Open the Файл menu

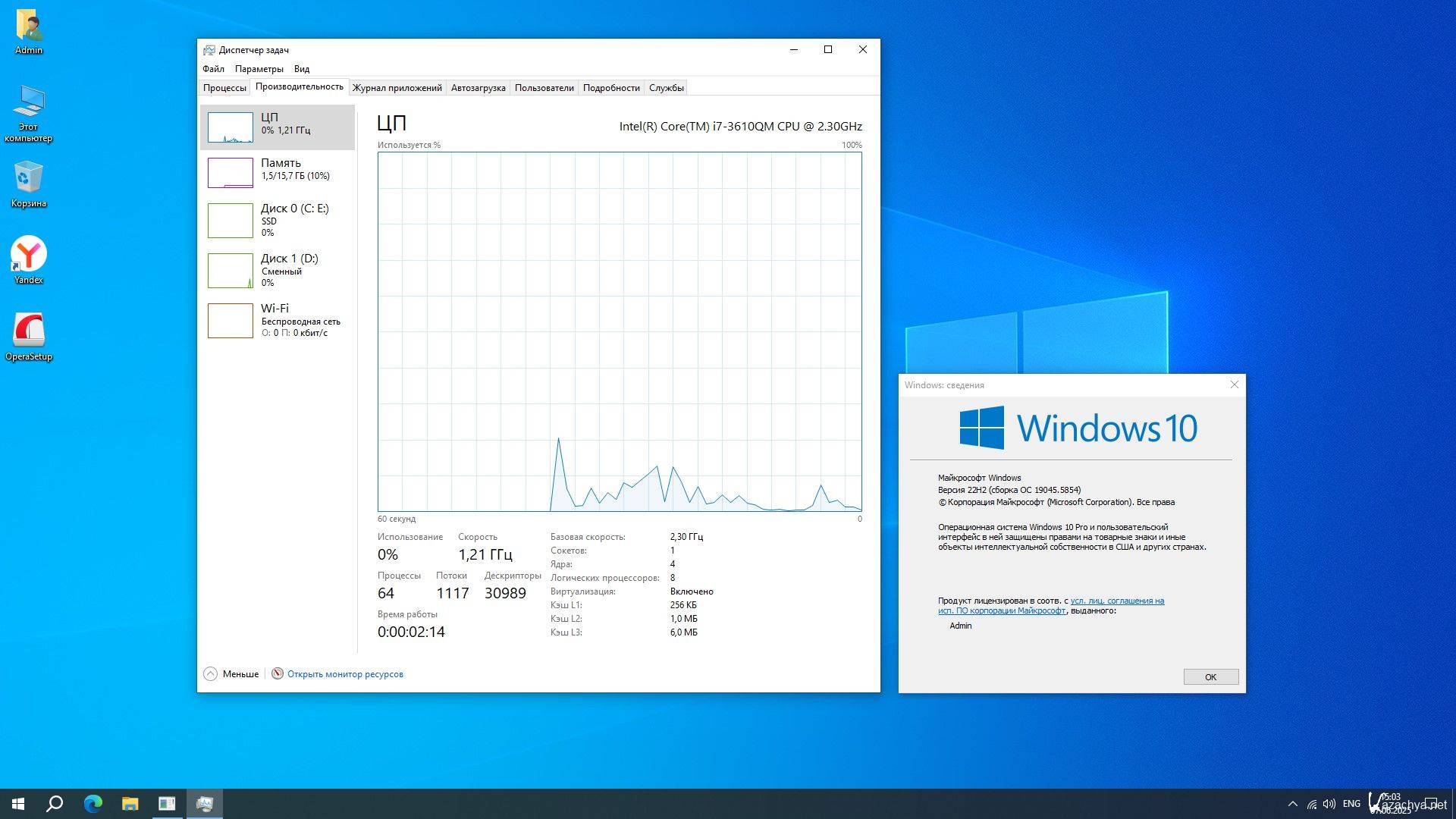tap(213, 69)
